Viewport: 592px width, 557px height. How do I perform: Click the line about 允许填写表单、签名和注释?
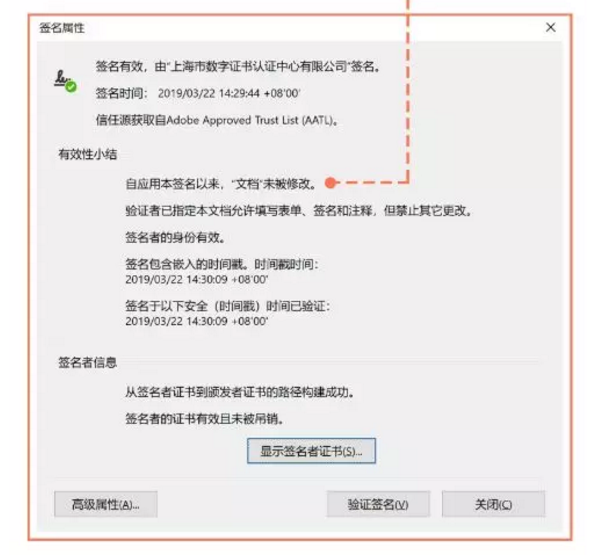coord(299,211)
